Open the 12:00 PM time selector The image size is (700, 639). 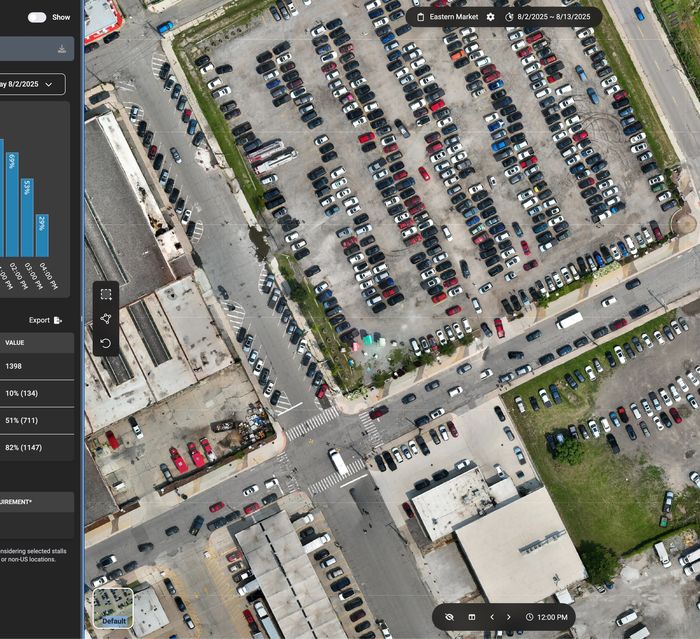(x=546, y=617)
